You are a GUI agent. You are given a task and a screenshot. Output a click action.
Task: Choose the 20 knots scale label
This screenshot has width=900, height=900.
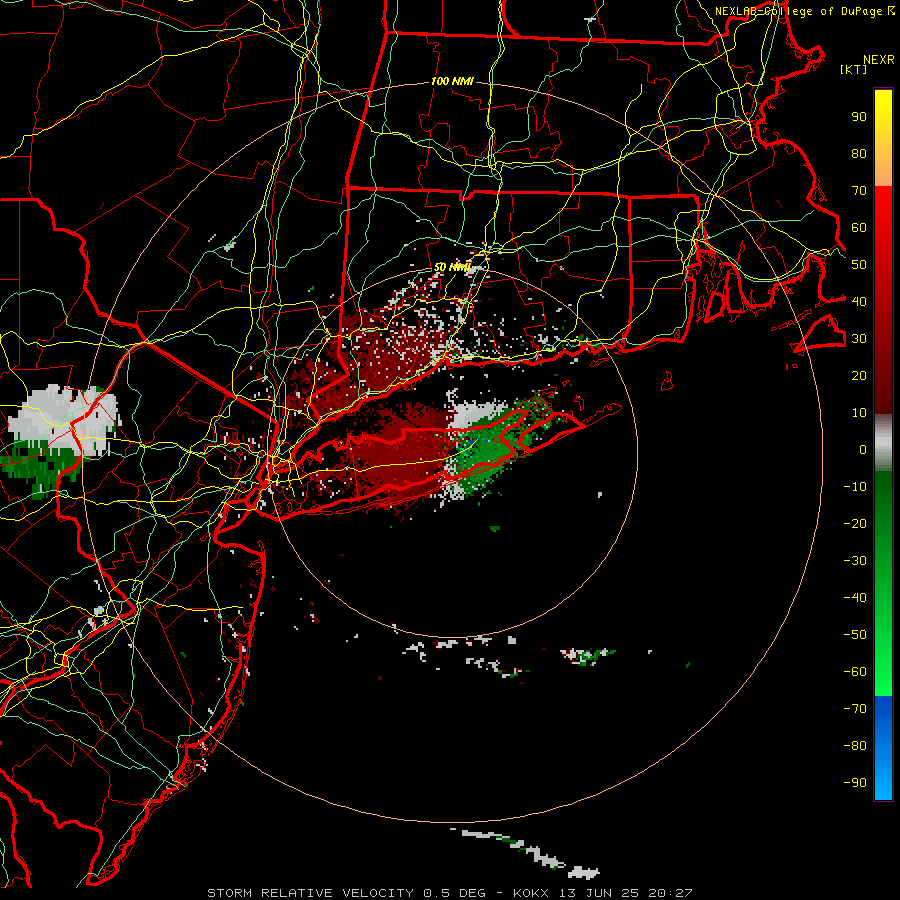(859, 375)
